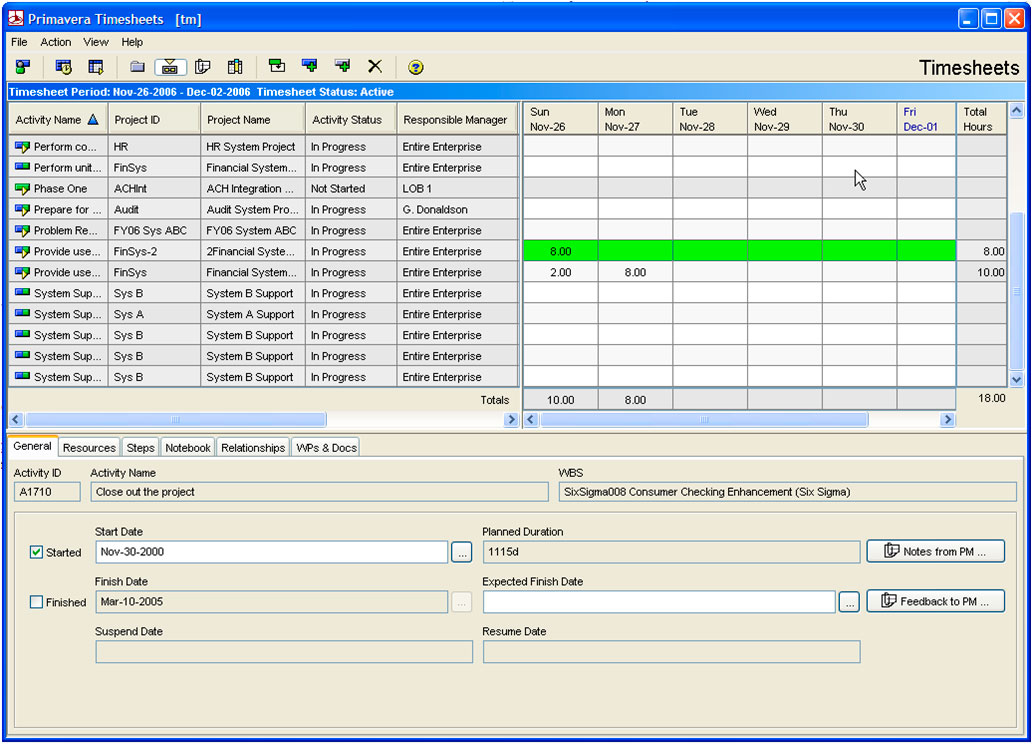Open the Expected Finish Date ellipsis button
The height and width of the screenshot is (745, 1032).
point(849,602)
